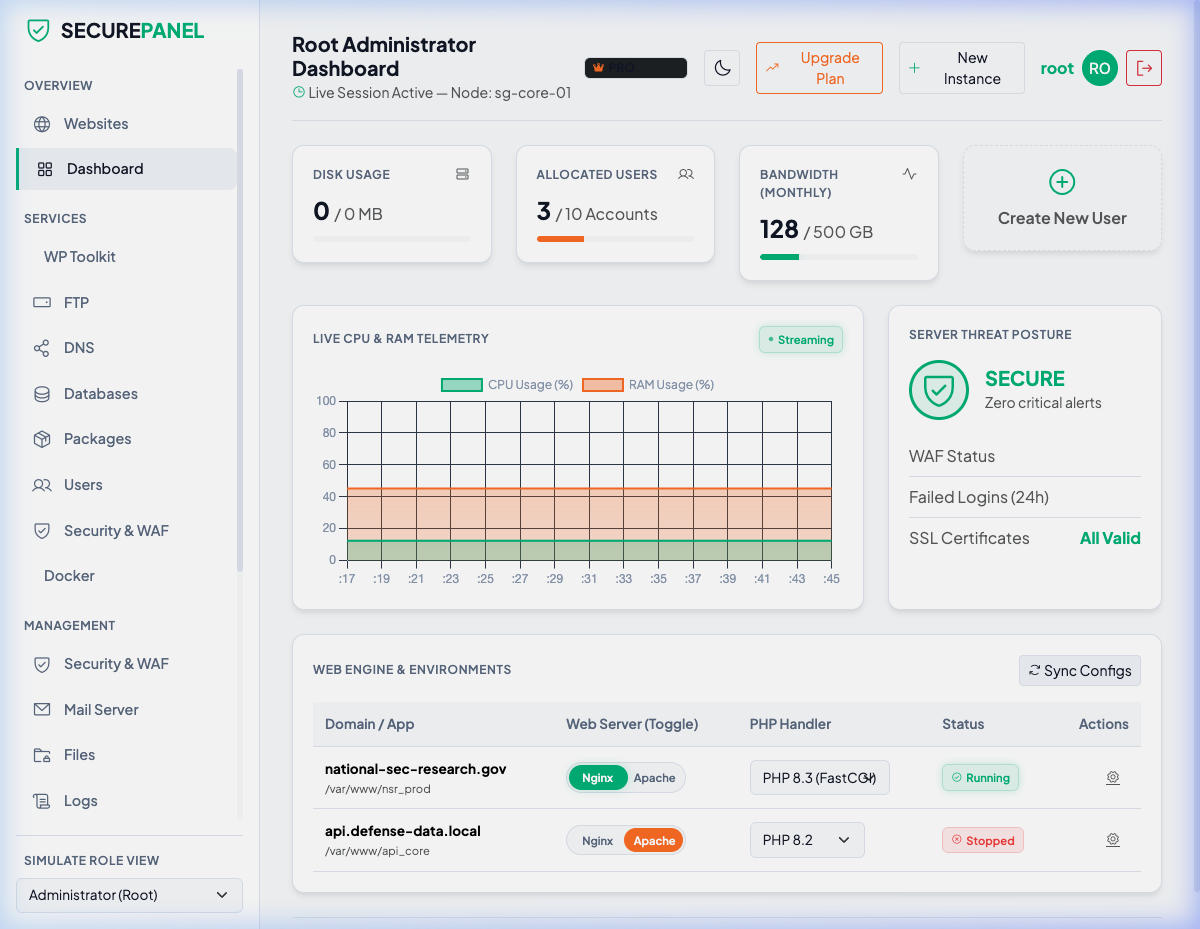Click the SecurePanel shield logo
This screenshot has height=929, width=1200.
[x=38, y=30]
